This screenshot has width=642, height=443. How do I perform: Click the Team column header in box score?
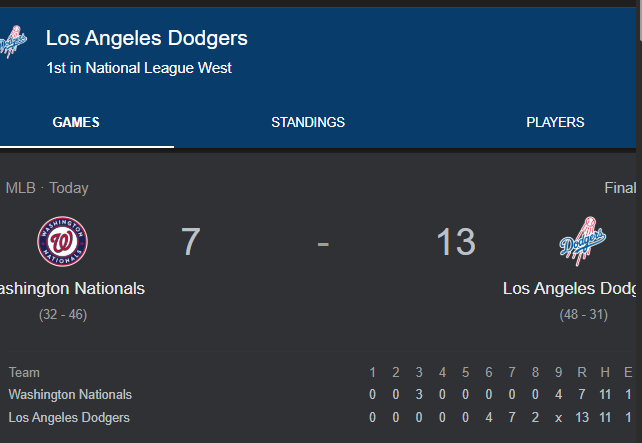click(x=24, y=372)
